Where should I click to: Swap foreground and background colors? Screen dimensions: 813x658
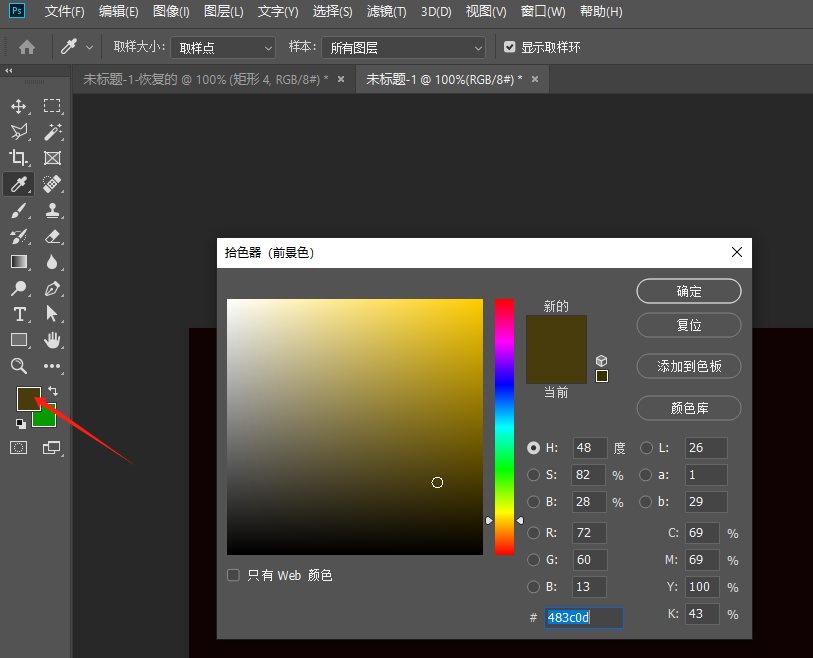point(53,391)
